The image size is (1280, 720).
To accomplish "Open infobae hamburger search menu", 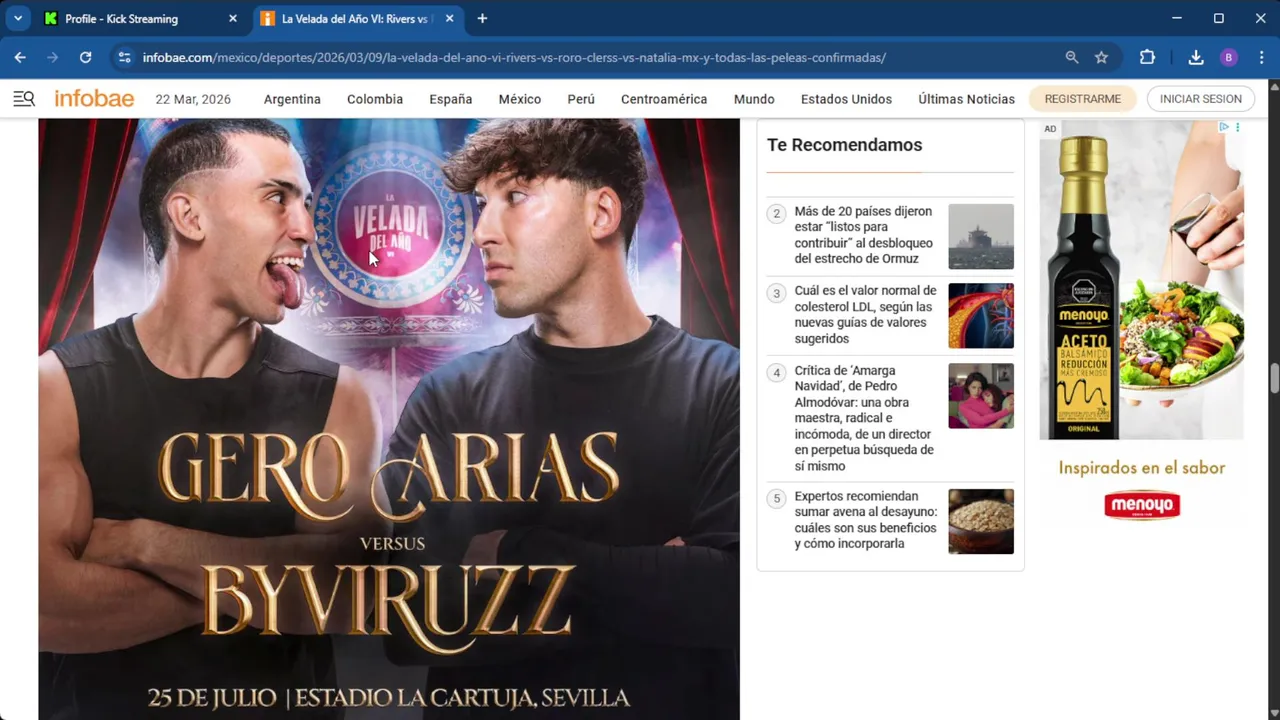I will coord(24,98).
